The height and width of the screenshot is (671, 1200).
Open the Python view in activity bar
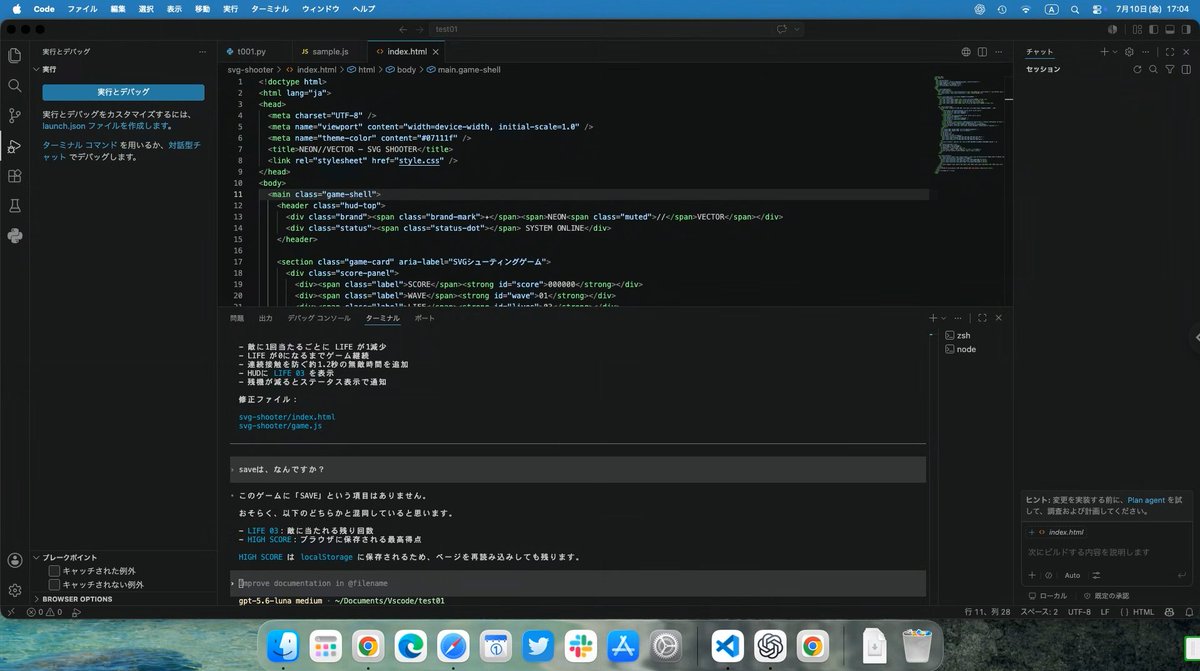pos(14,236)
